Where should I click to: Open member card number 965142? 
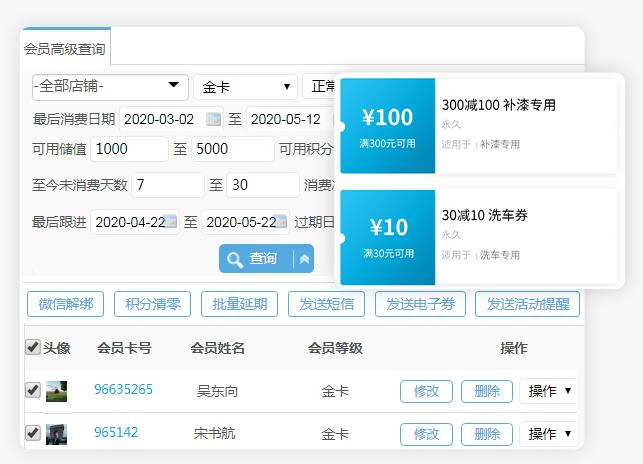point(116,432)
